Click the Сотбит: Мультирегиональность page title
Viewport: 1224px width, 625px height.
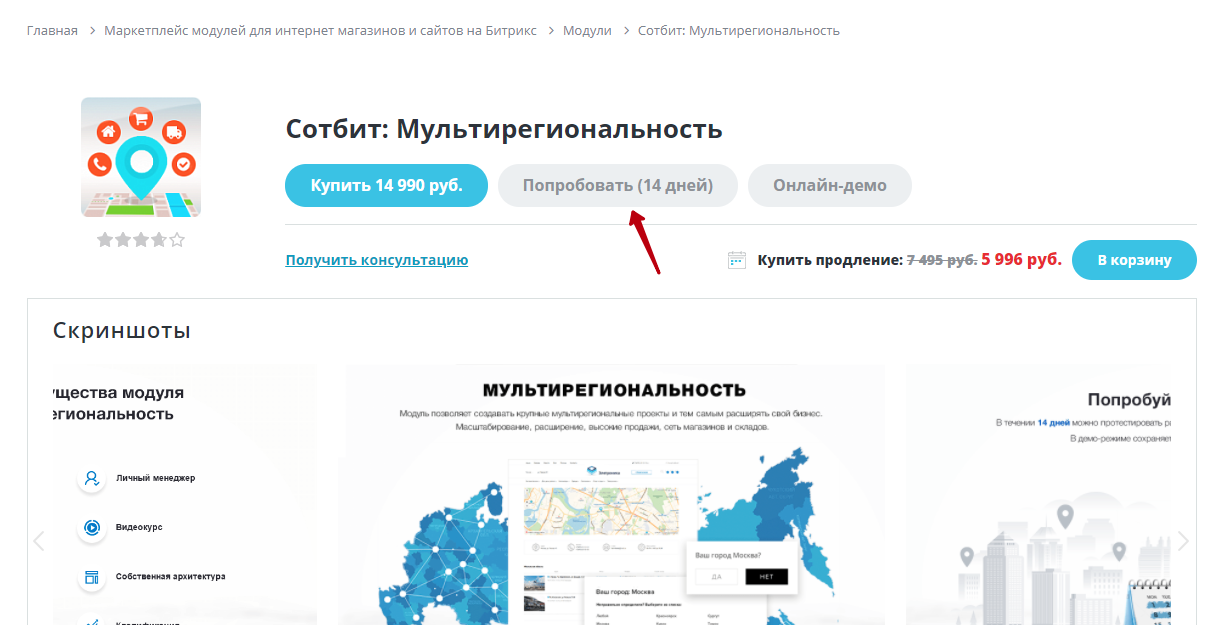504,129
